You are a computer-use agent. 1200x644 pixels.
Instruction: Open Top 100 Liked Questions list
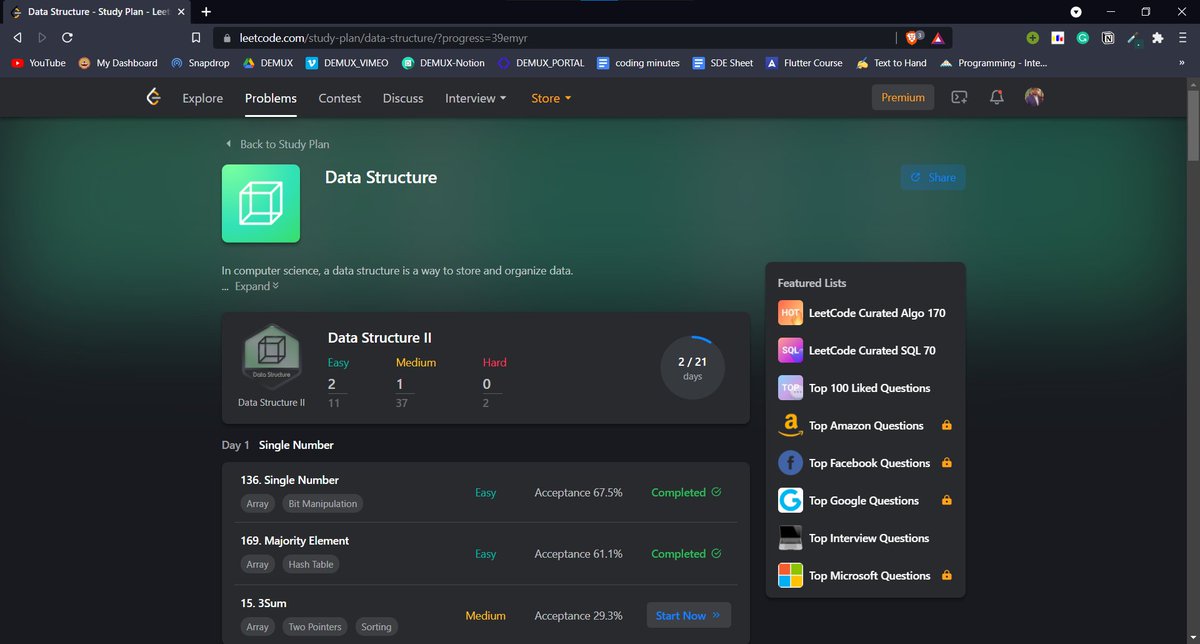(870, 388)
